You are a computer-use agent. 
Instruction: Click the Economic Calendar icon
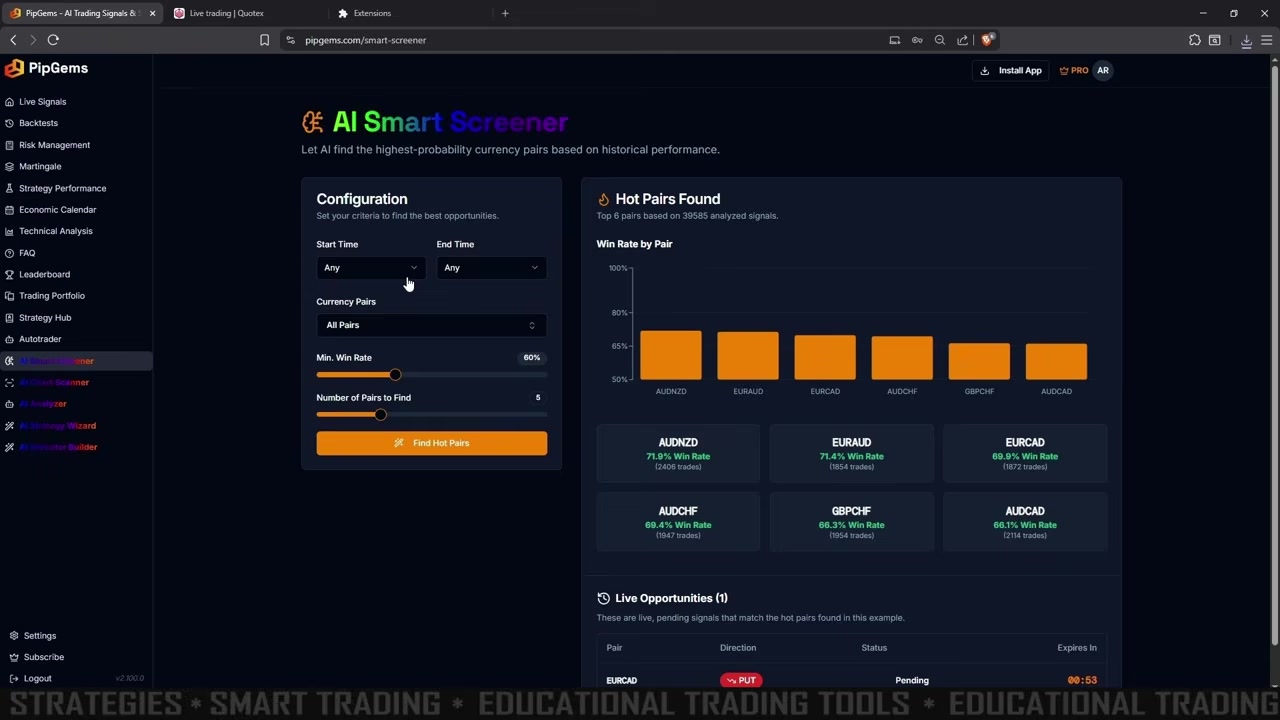click(x=9, y=210)
